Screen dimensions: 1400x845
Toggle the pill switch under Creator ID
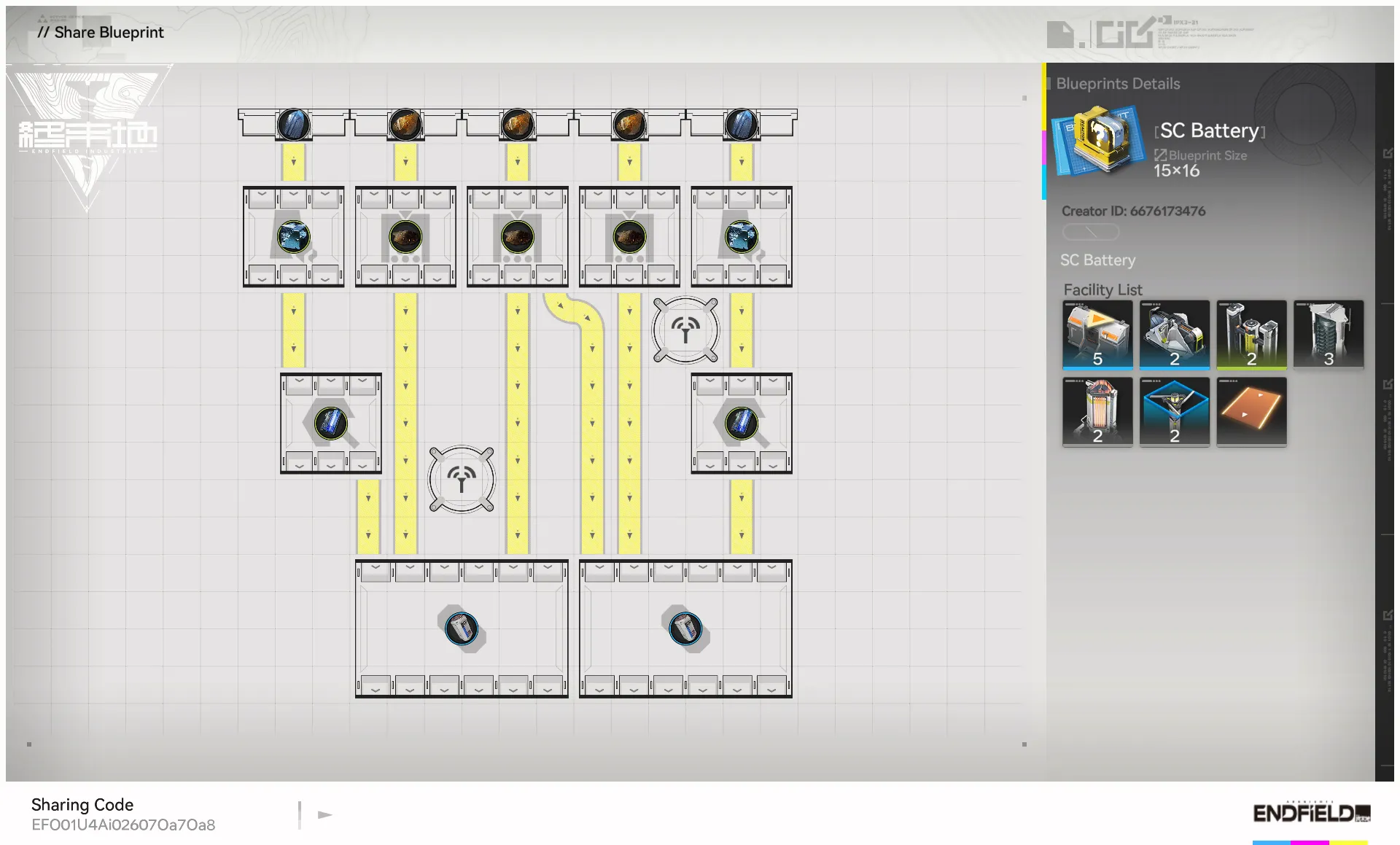[1090, 232]
